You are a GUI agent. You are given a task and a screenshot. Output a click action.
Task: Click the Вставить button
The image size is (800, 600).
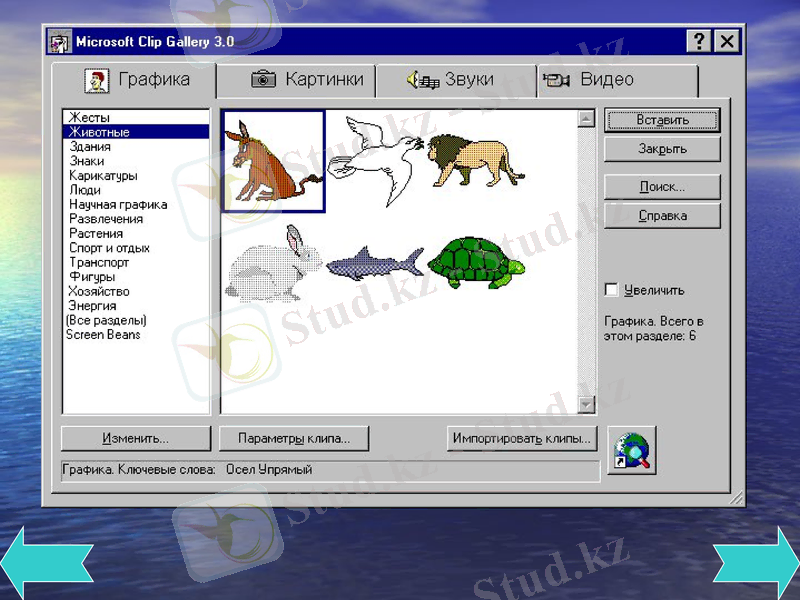point(662,120)
